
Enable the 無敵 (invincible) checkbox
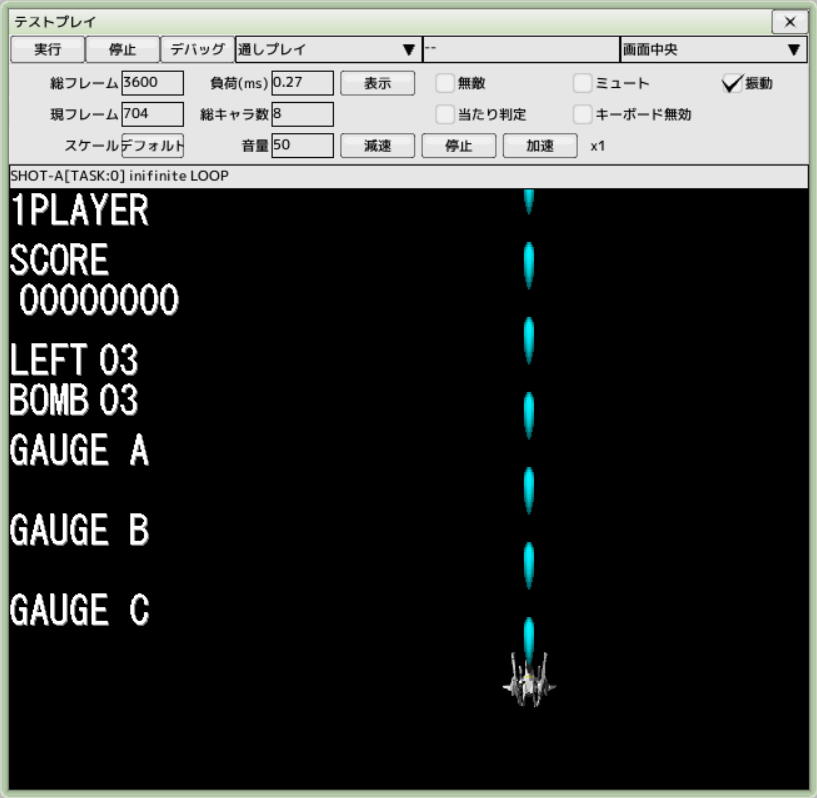pyautogui.click(x=445, y=84)
